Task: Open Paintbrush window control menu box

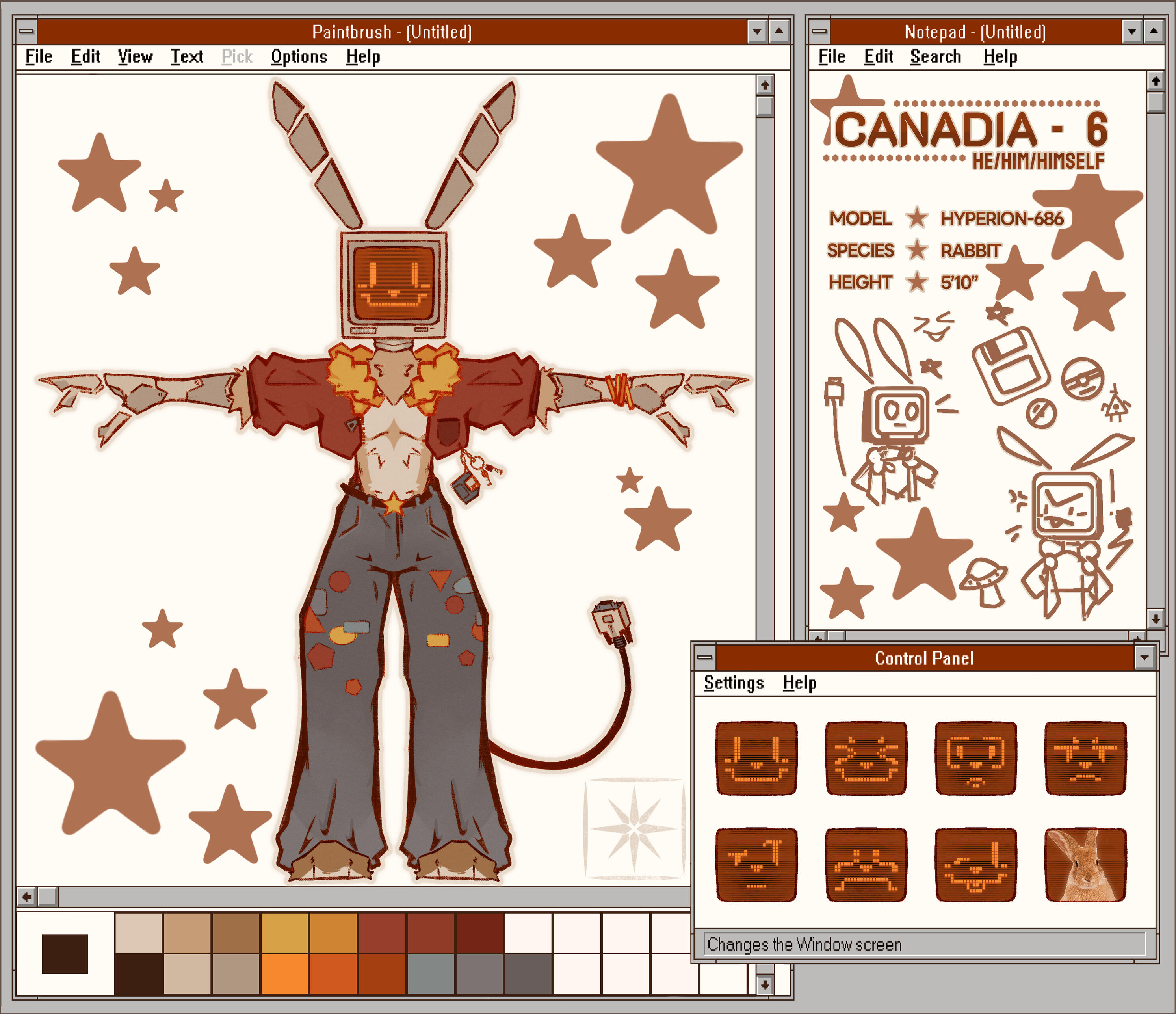Action: 26,32
